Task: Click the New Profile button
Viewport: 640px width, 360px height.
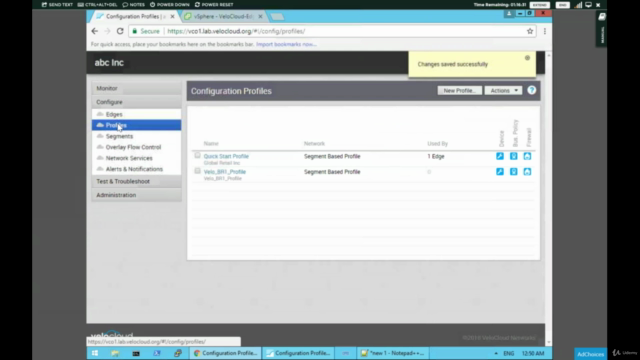Action: click(460, 91)
